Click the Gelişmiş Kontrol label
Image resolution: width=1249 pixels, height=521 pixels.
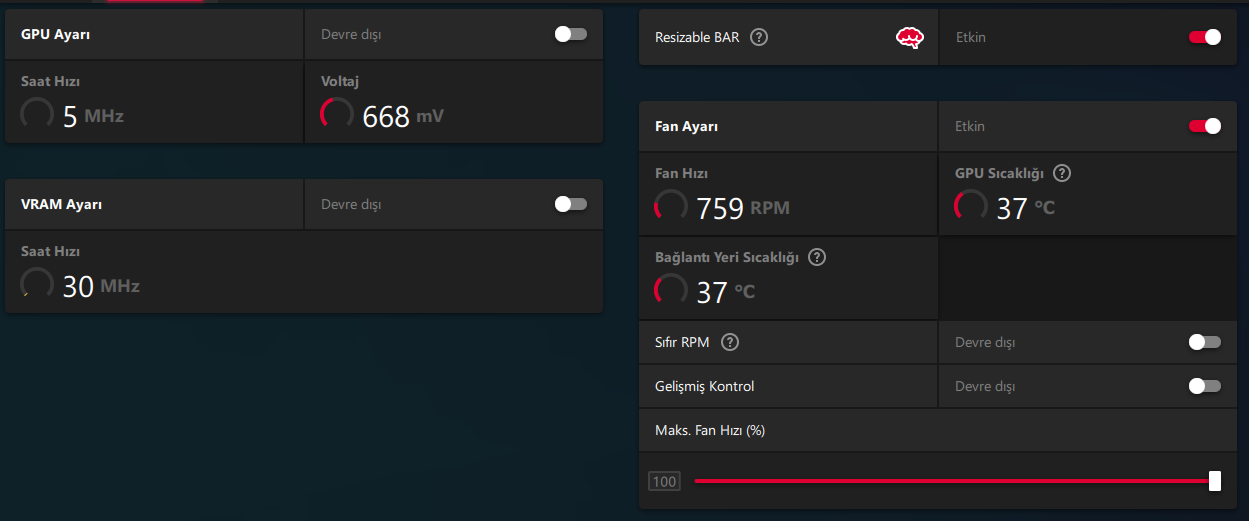(x=704, y=386)
